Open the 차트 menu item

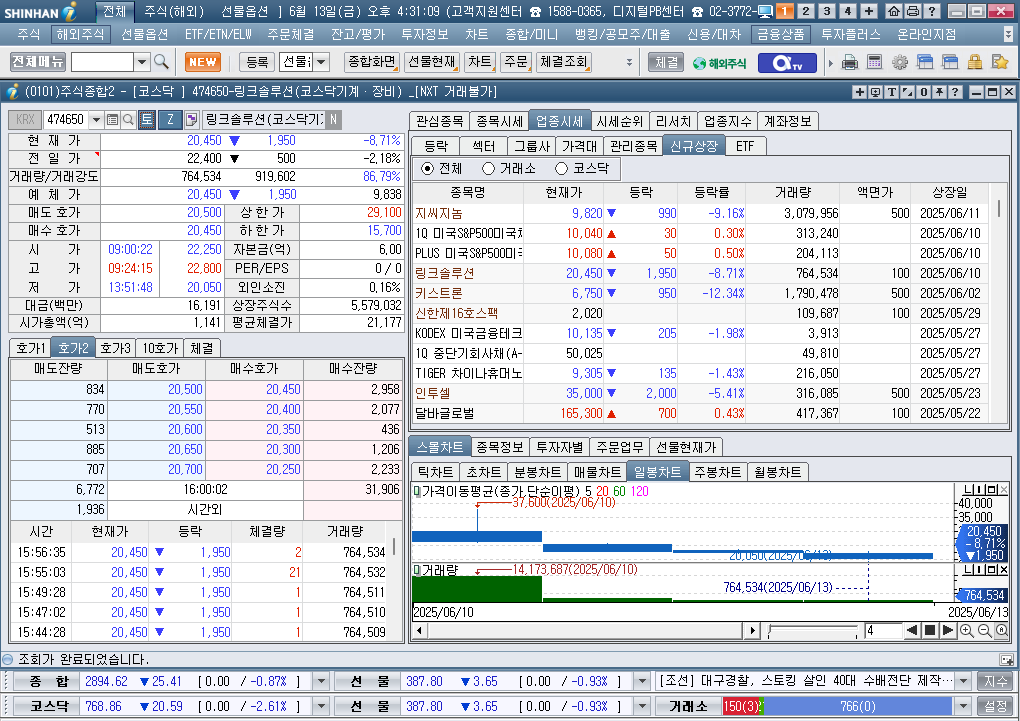[x=477, y=34]
